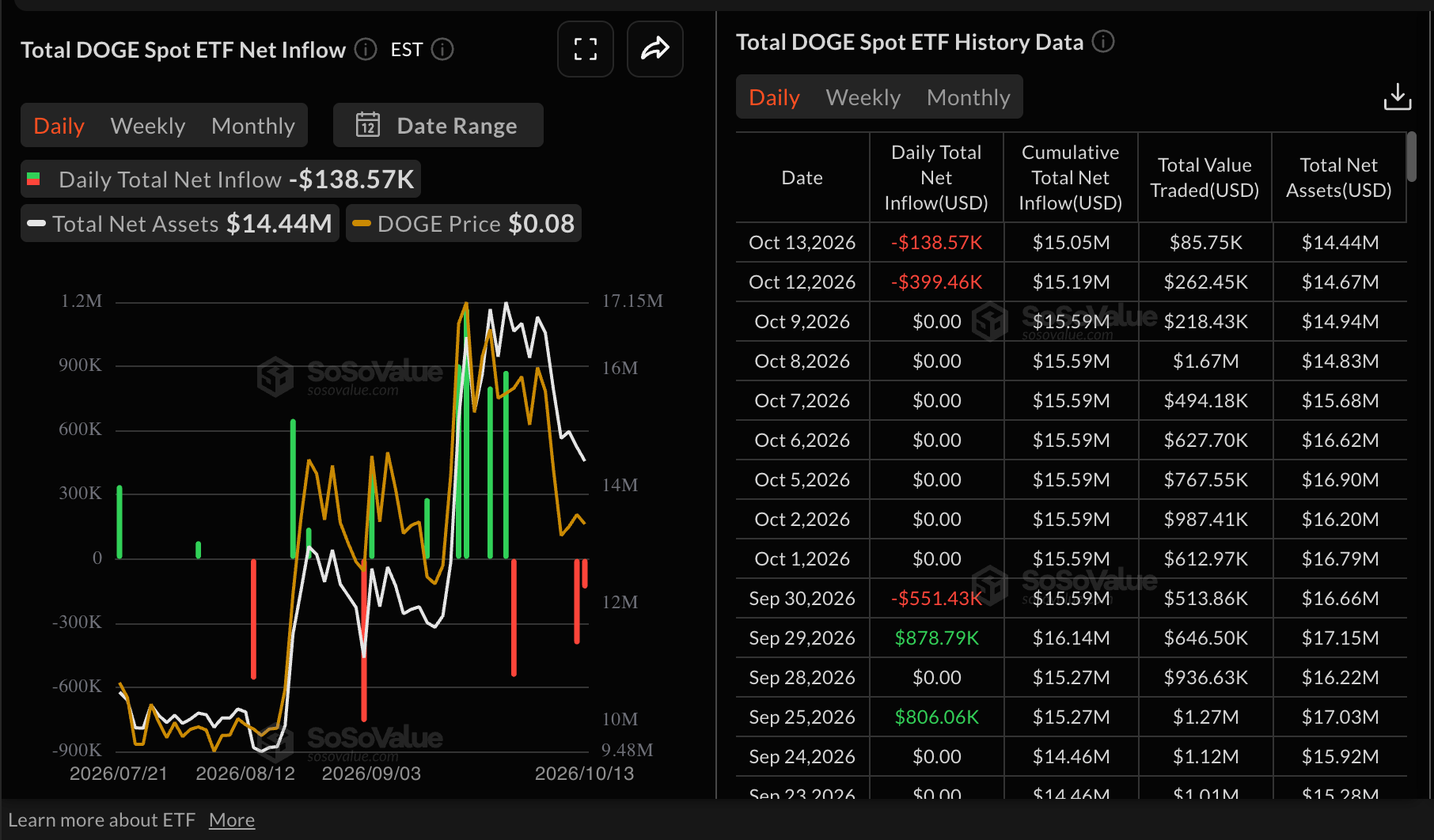This screenshot has height=840, width=1434.
Task: Click the $85.75K value traded cell
Action: [1206, 243]
